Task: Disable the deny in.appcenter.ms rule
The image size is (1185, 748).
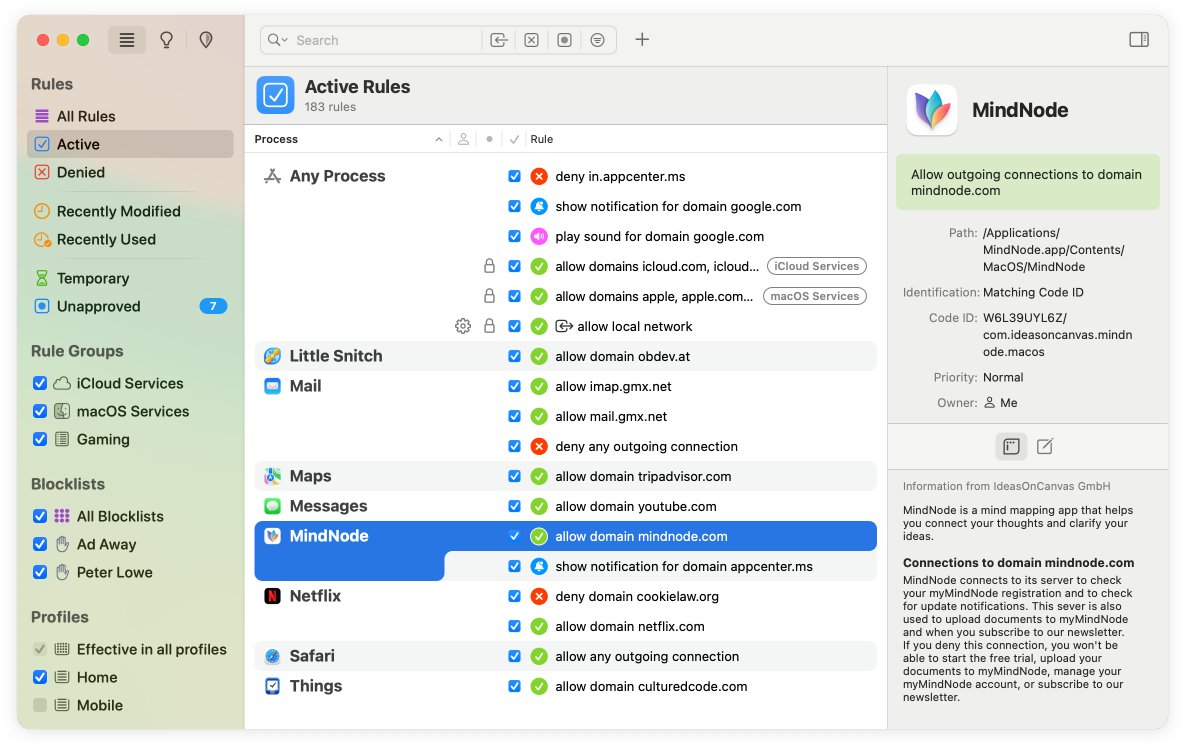Action: 514,176
